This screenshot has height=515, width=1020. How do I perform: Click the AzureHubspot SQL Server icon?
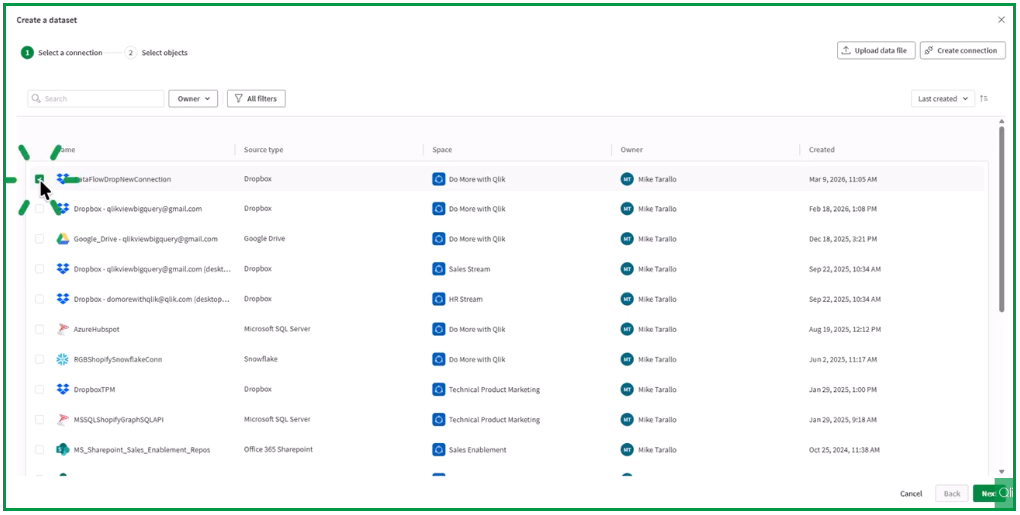(62, 329)
